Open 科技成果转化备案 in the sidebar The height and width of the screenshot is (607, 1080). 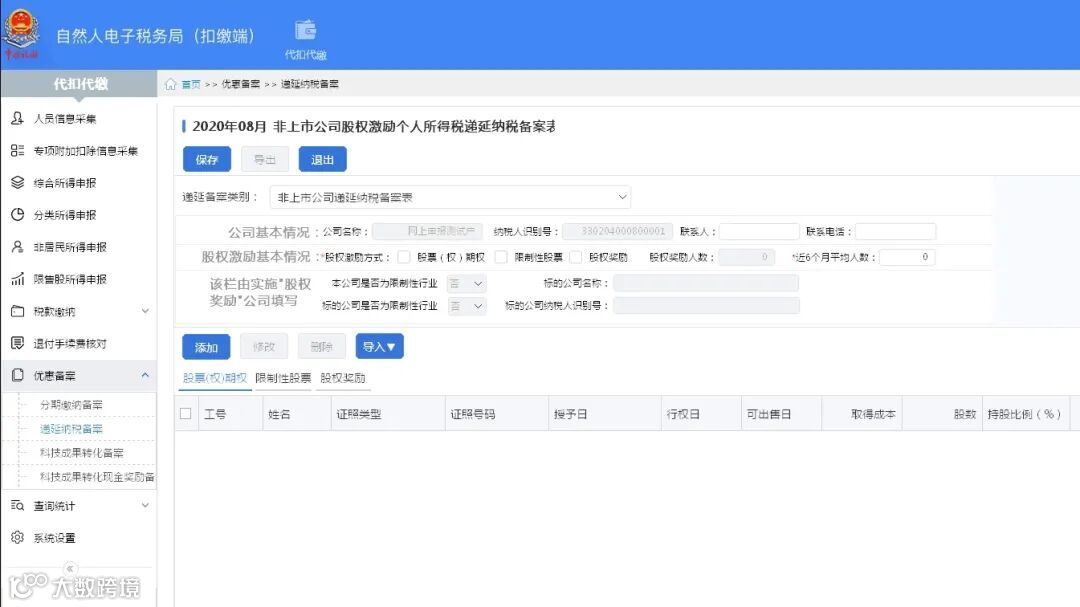click(x=82, y=453)
